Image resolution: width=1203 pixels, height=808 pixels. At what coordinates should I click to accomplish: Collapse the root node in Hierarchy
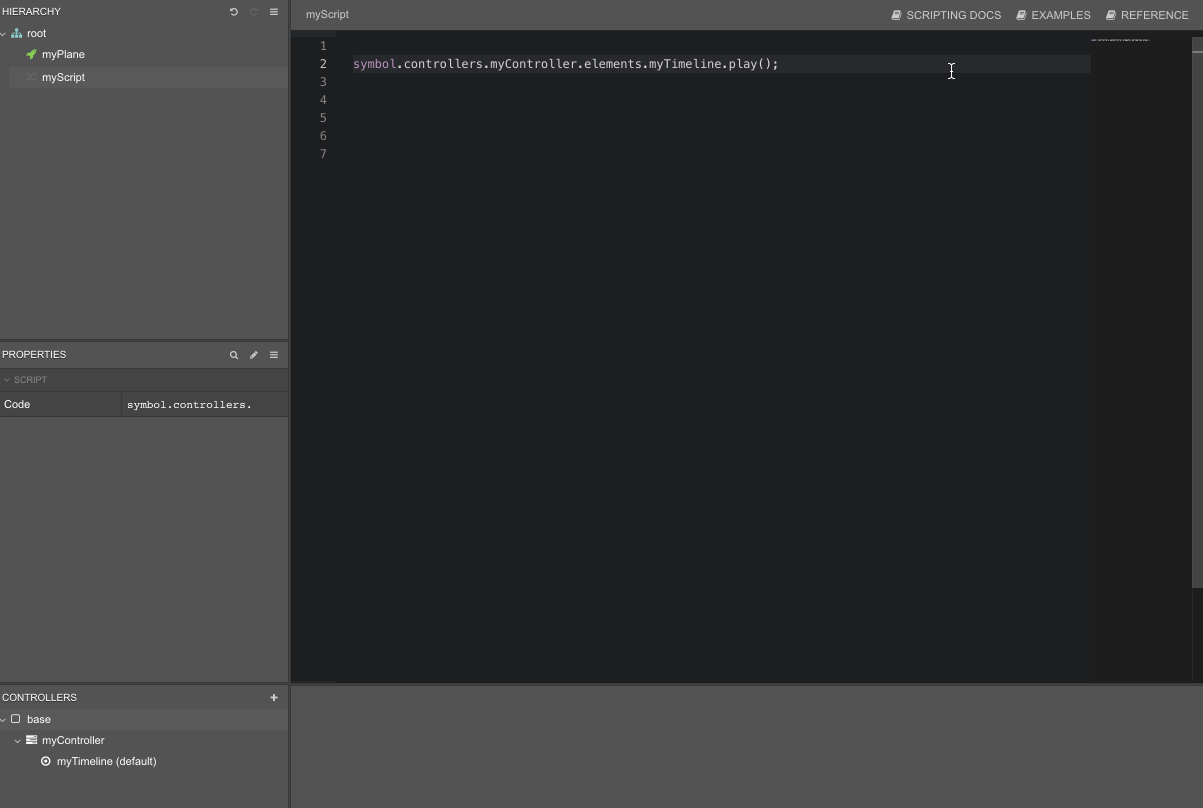click(x=4, y=34)
